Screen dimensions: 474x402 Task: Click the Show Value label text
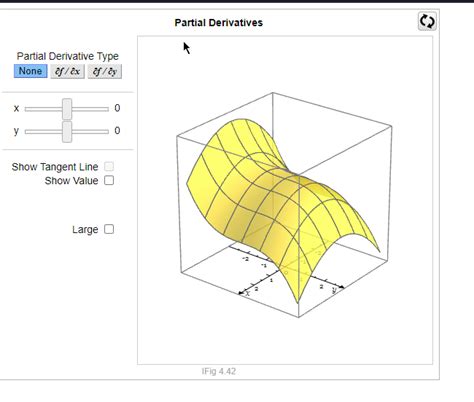(x=71, y=181)
